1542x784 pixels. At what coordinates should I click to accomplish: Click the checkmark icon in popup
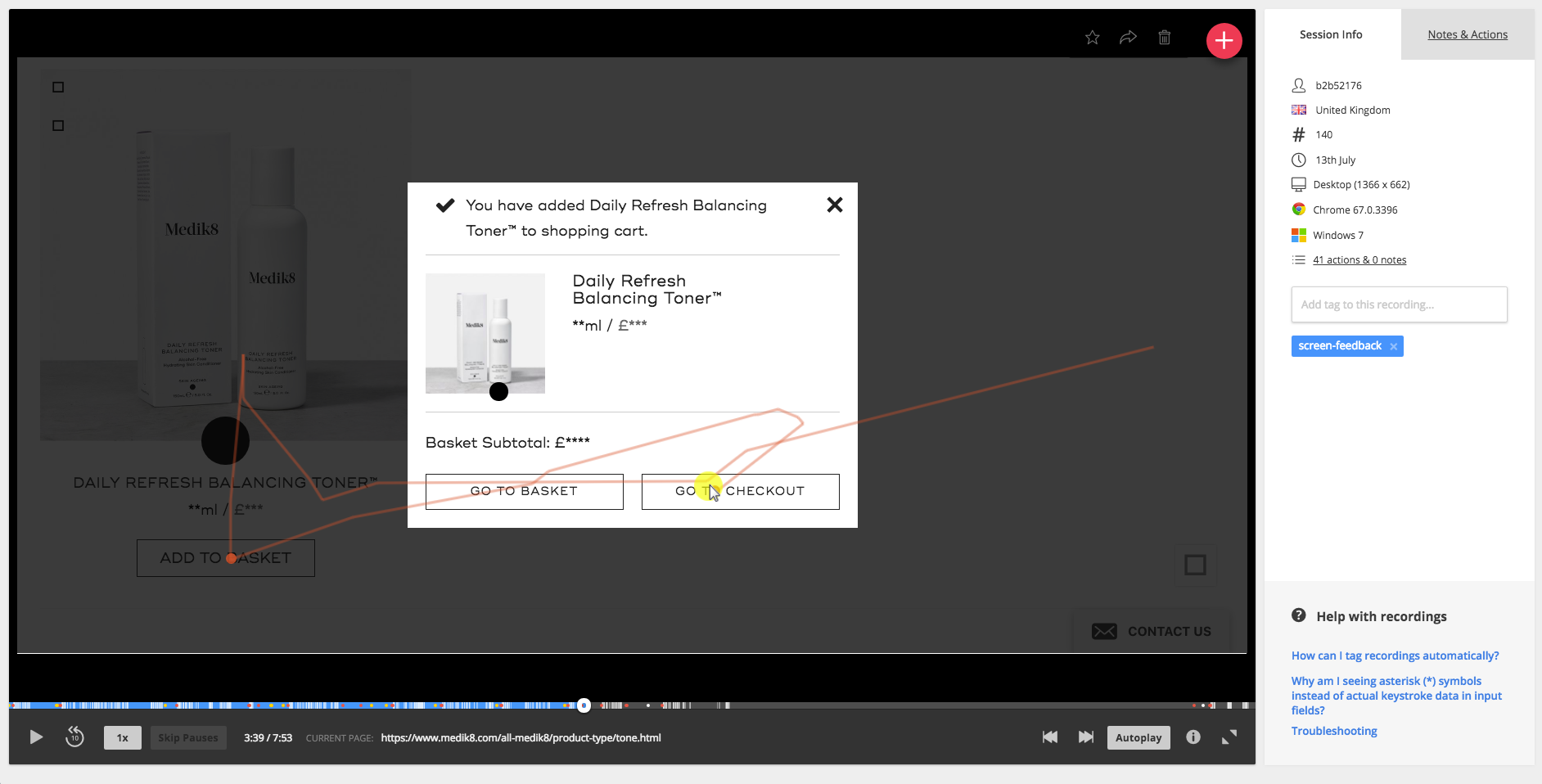(x=445, y=205)
